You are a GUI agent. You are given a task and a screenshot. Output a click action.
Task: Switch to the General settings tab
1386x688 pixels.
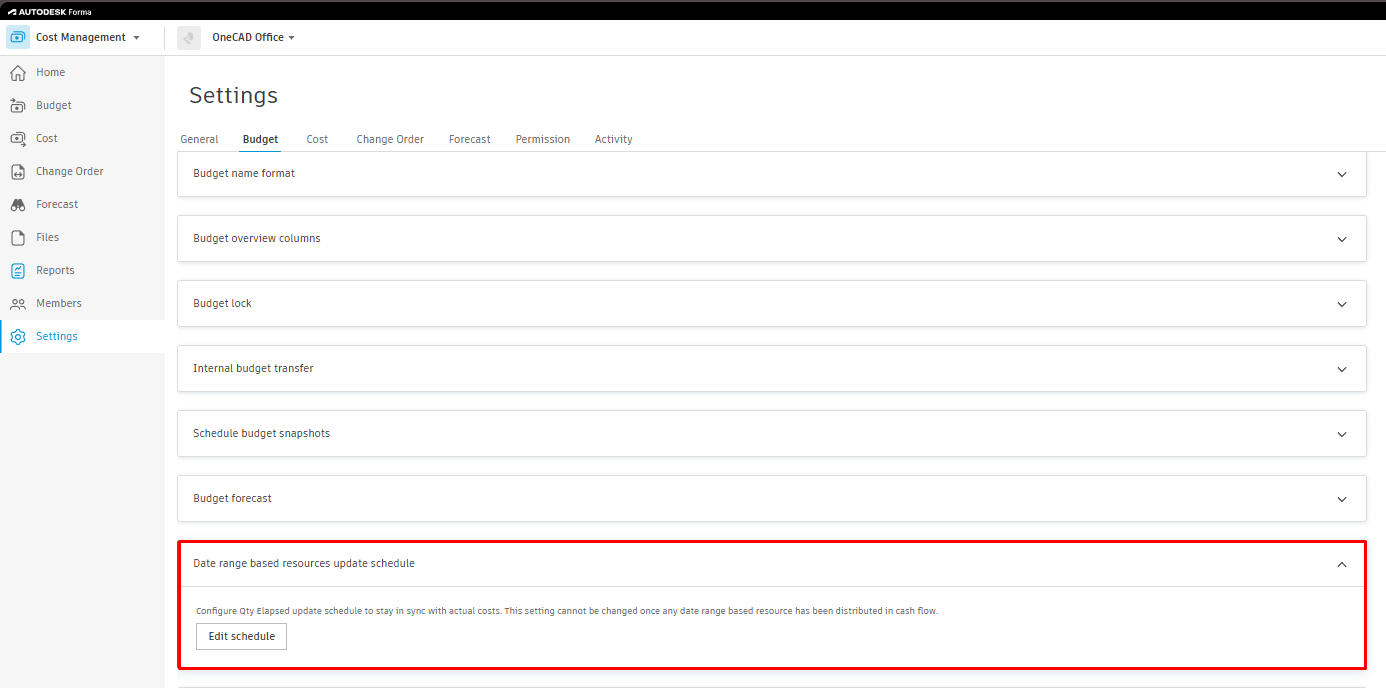199,139
